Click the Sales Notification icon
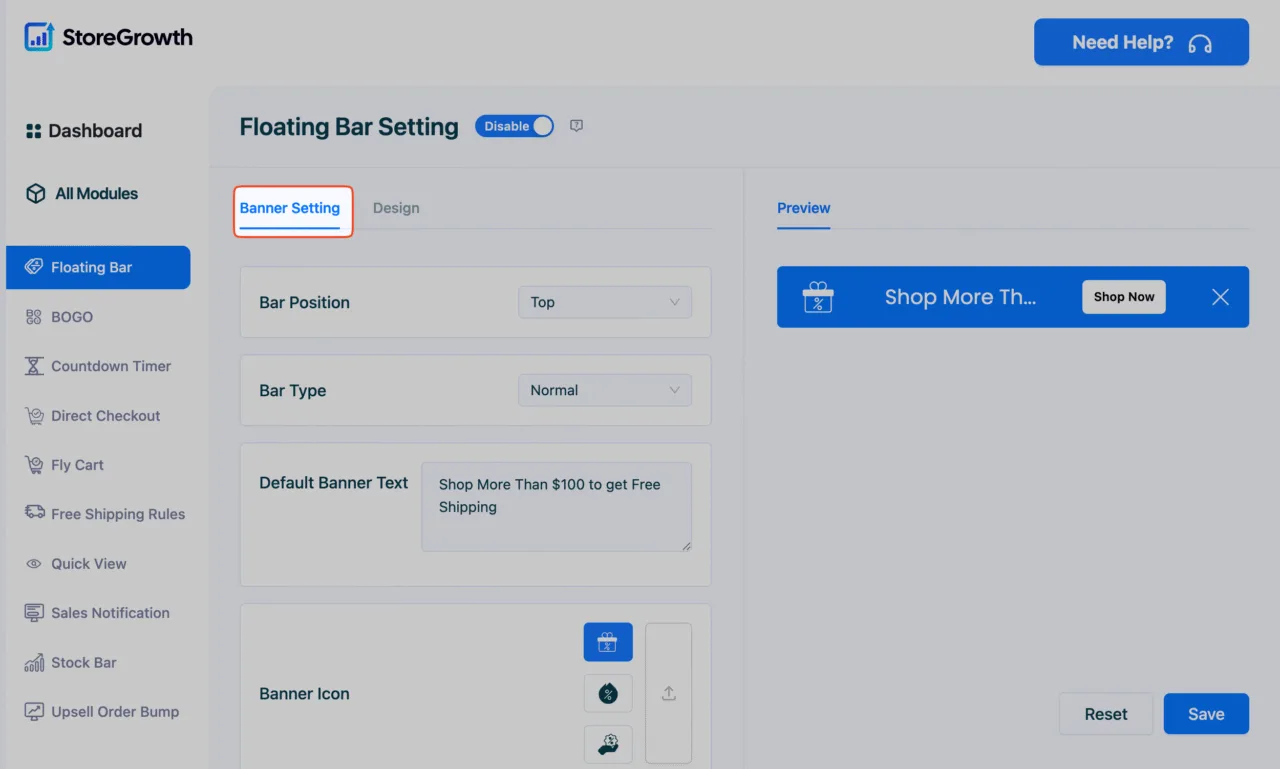The height and width of the screenshot is (769, 1280). (34, 613)
